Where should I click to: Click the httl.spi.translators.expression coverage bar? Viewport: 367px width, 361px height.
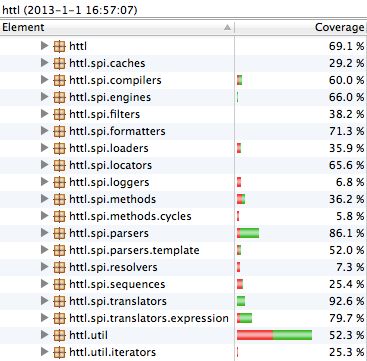pos(245,318)
